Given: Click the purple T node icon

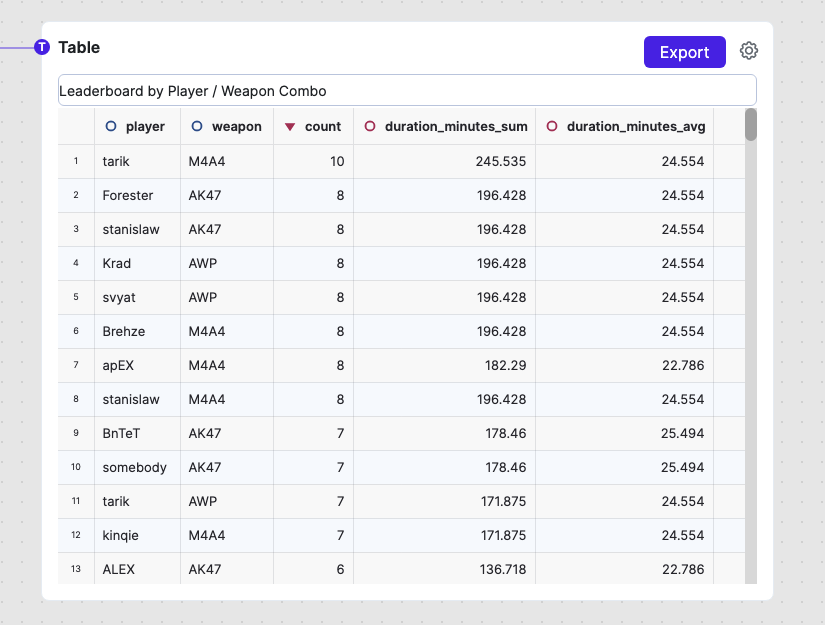Looking at the screenshot, I should pos(42,47).
